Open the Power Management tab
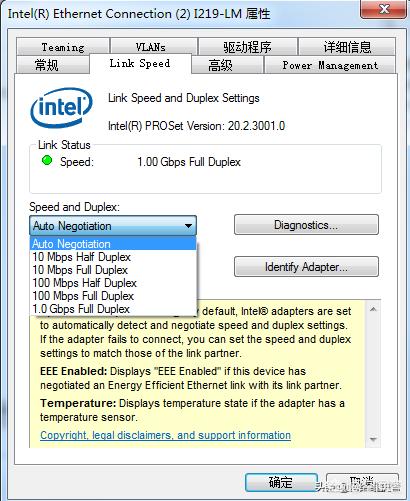Image resolution: width=410 pixels, height=501 pixels. 330,65
